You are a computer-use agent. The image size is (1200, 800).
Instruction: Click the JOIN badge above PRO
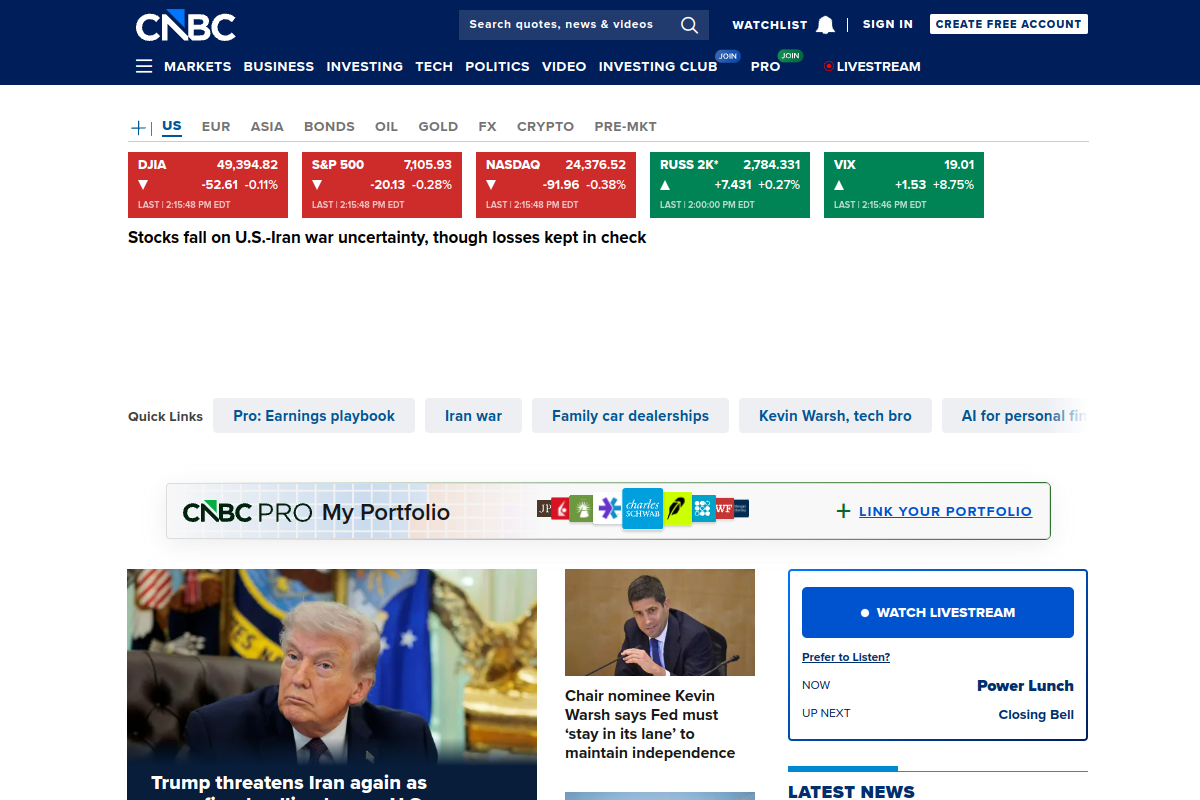click(x=791, y=56)
